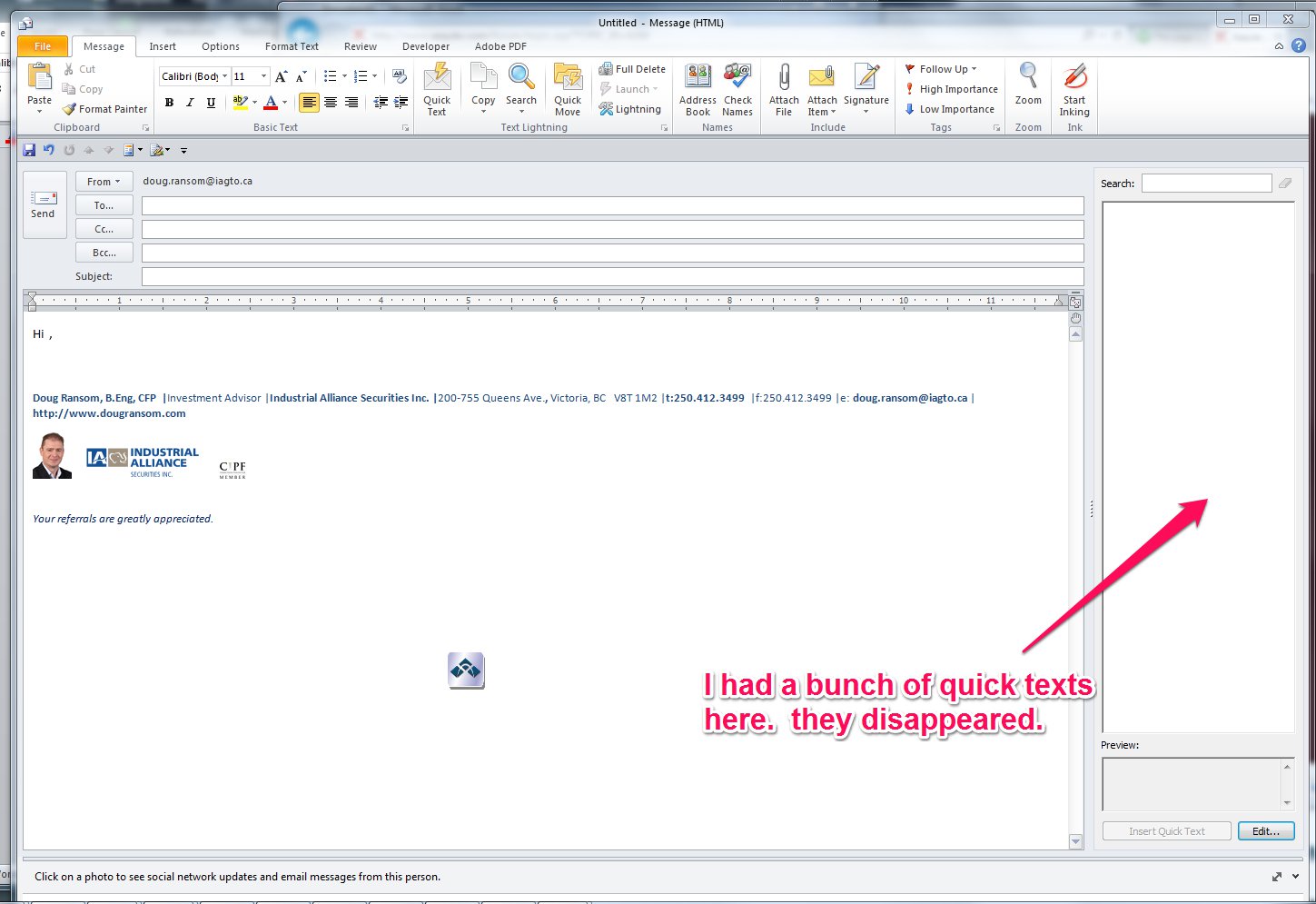Image resolution: width=1316 pixels, height=904 pixels.
Task: Open the font color picker arrow
Action: tap(284, 103)
